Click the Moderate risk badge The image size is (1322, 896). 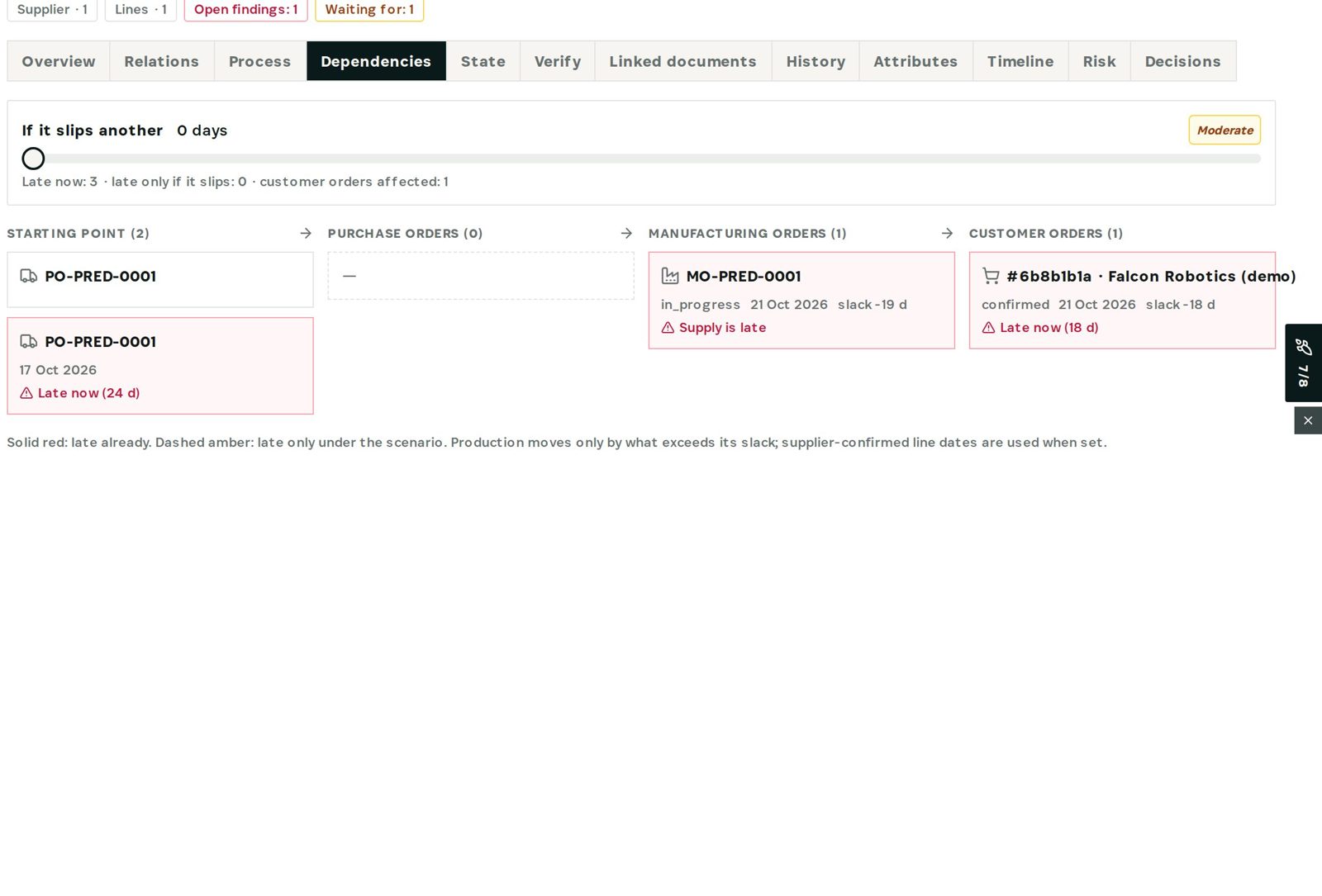[x=1225, y=130]
